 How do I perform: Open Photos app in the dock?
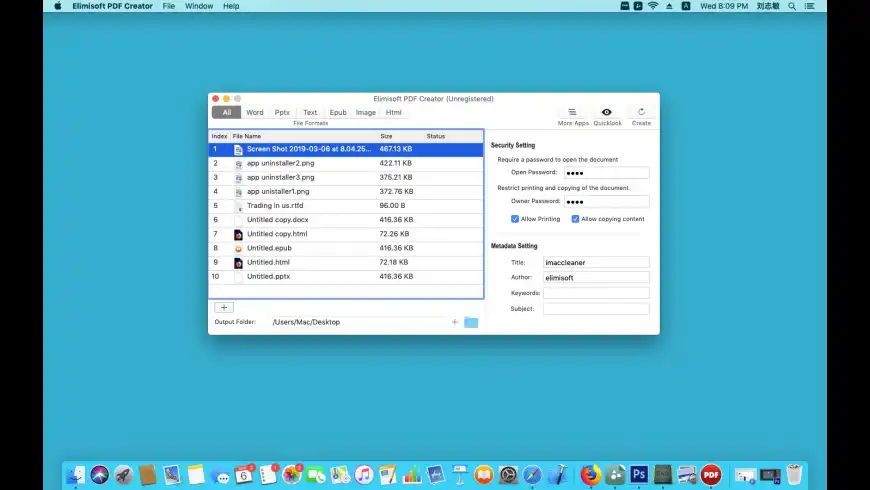click(x=292, y=475)
